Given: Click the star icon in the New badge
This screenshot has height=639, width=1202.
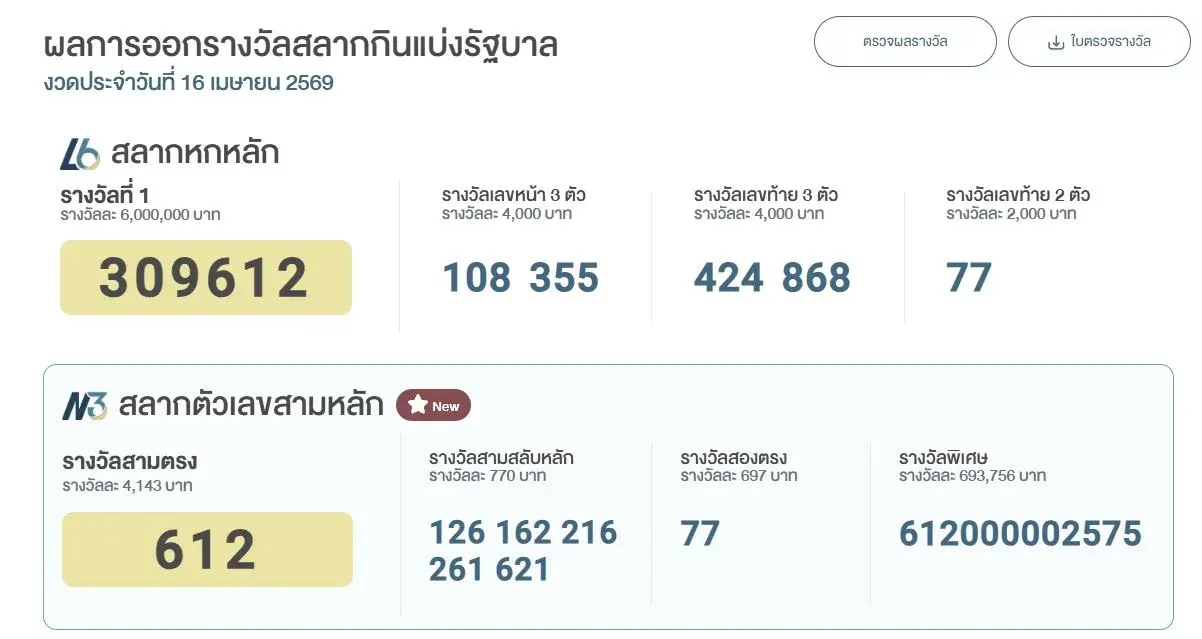Looking at the screenshot, I should [417, 405].
